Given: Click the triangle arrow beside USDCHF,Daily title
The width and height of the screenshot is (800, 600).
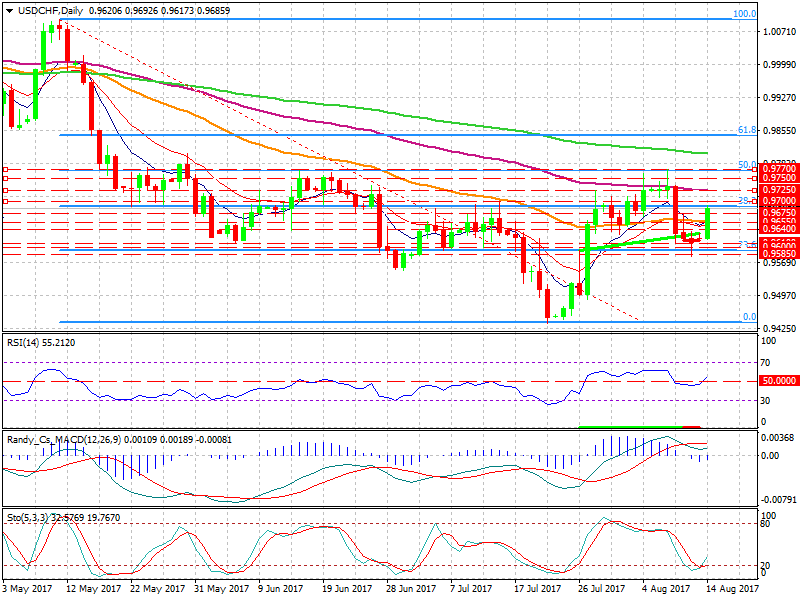Looking at the screenshot, I should click(x=8, y=9).
